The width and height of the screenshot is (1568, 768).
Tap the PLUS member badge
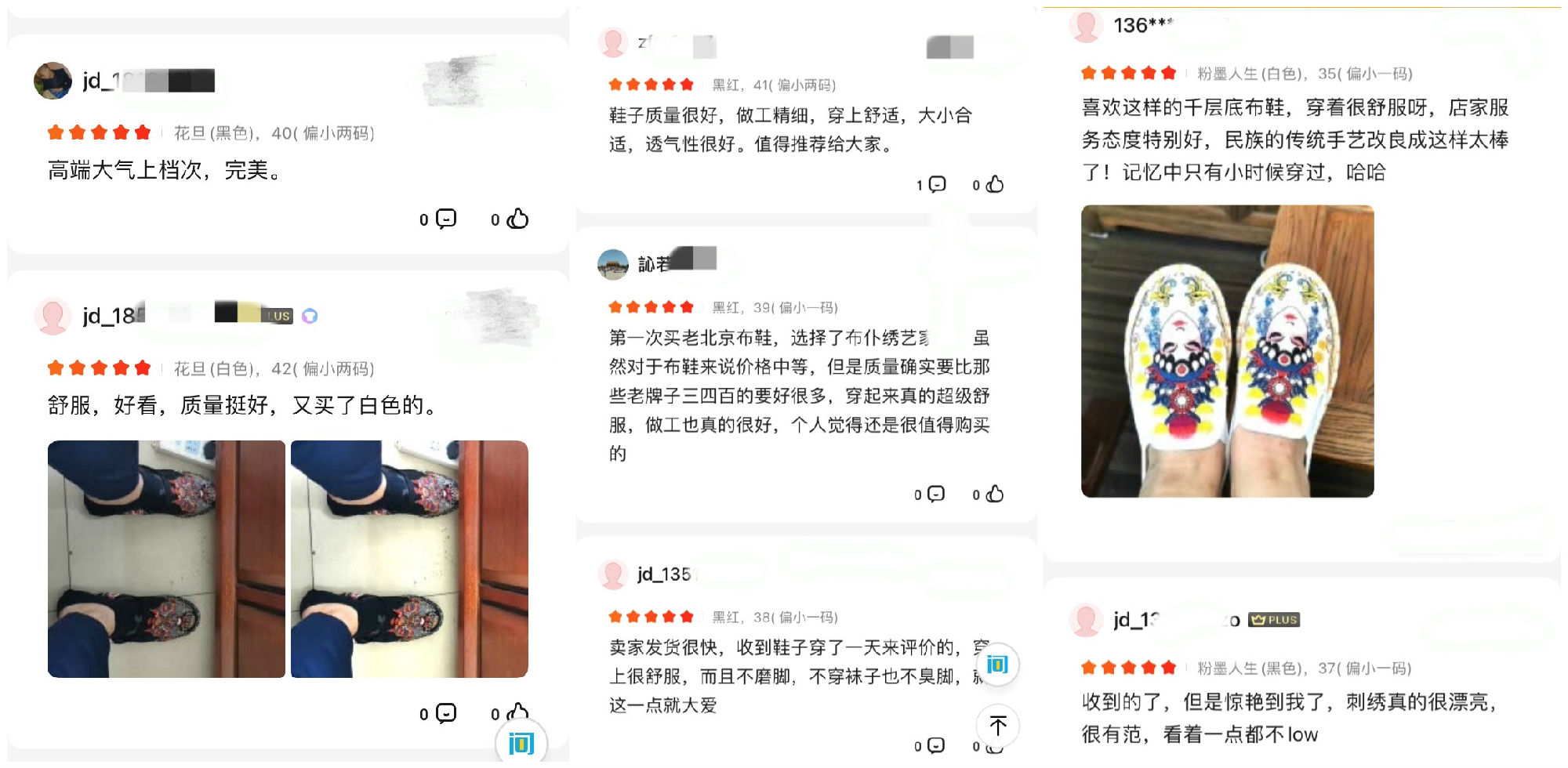tap(1274, 619)
